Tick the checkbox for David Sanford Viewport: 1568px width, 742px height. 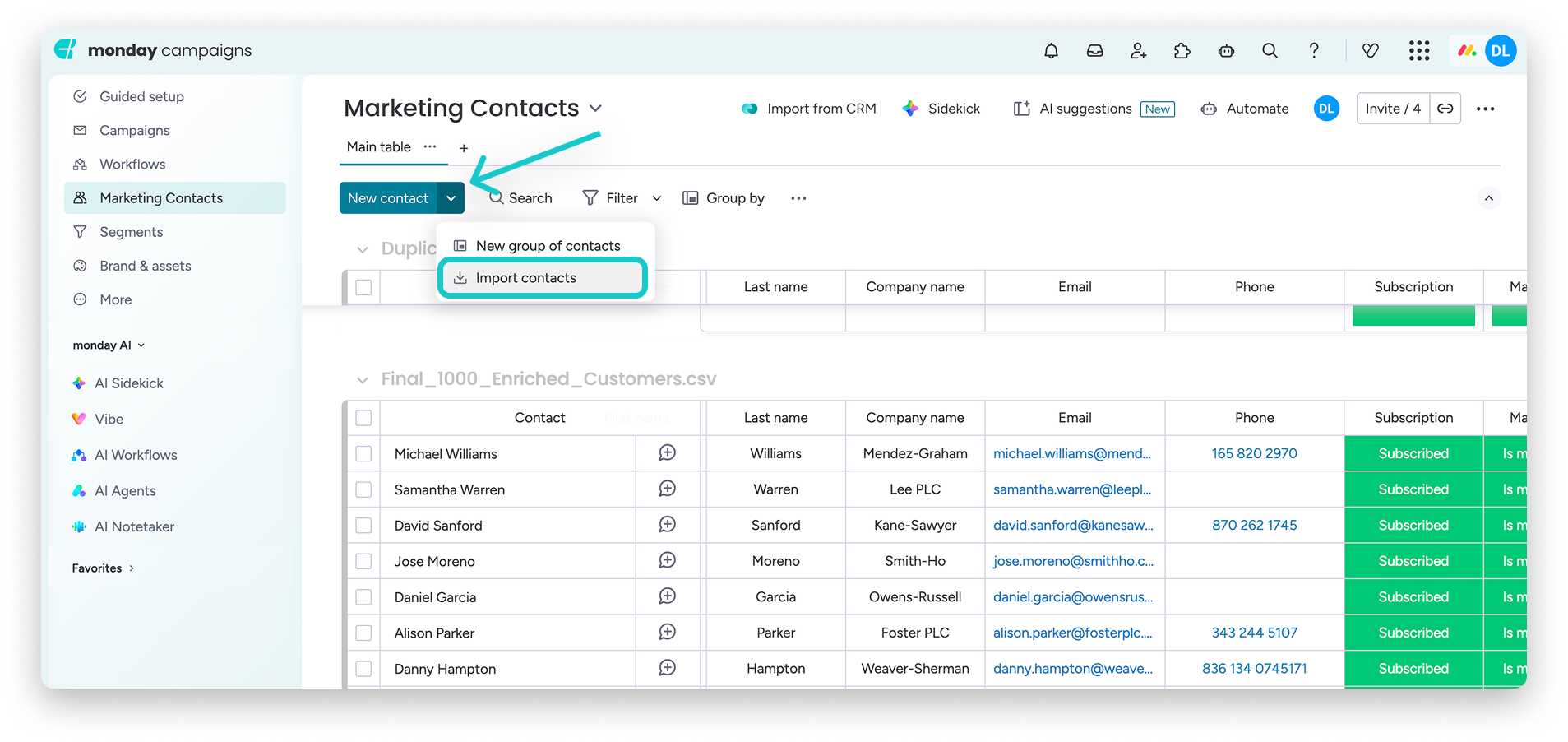tap(363, 526)
